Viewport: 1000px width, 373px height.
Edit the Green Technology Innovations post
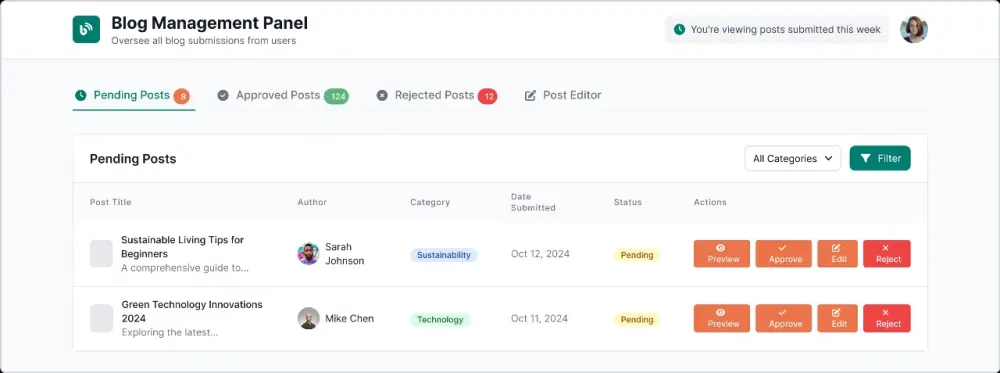click(837, 318)
